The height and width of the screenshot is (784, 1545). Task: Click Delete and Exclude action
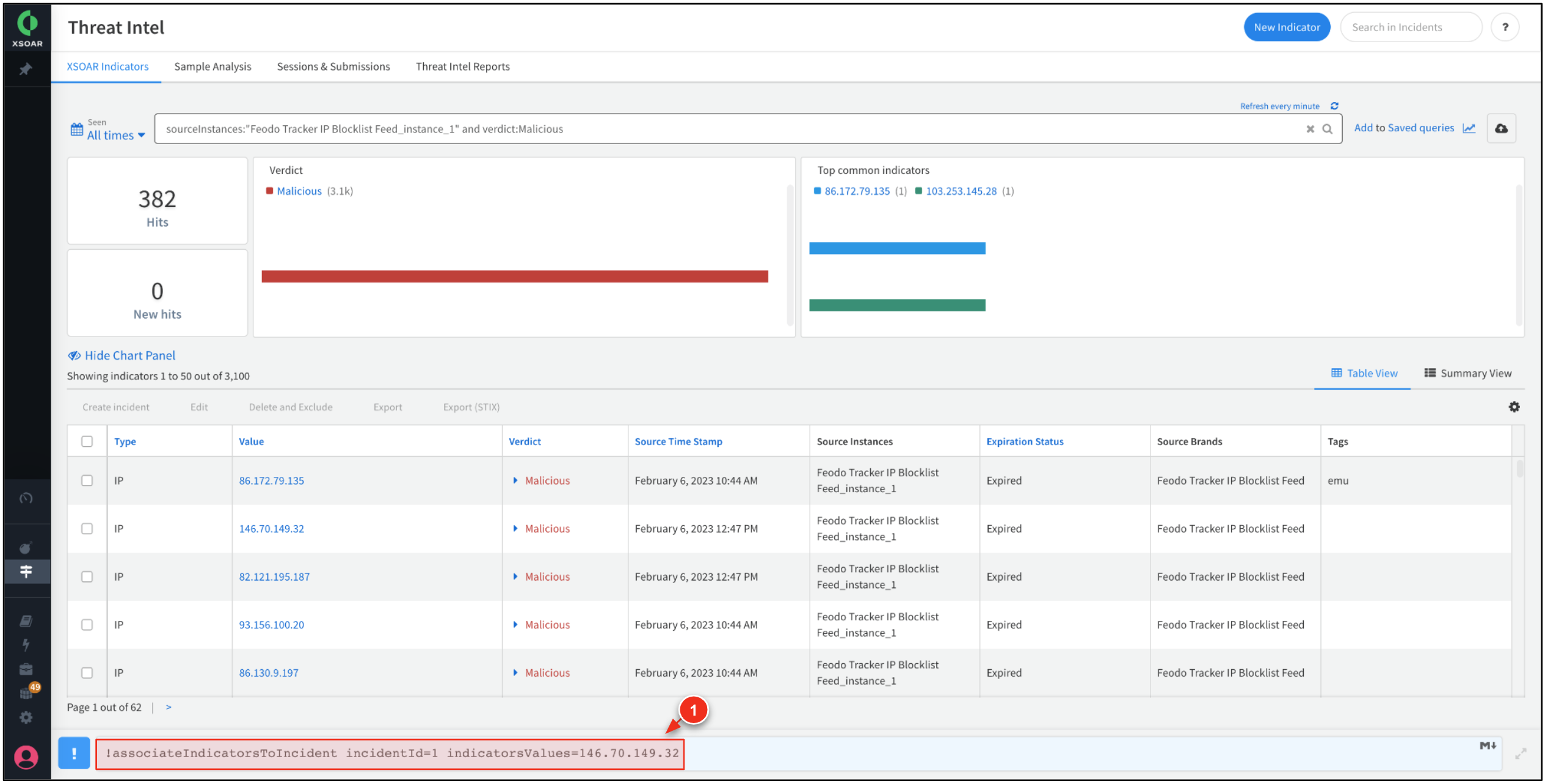pyautogui.click(x=290, y=407)
